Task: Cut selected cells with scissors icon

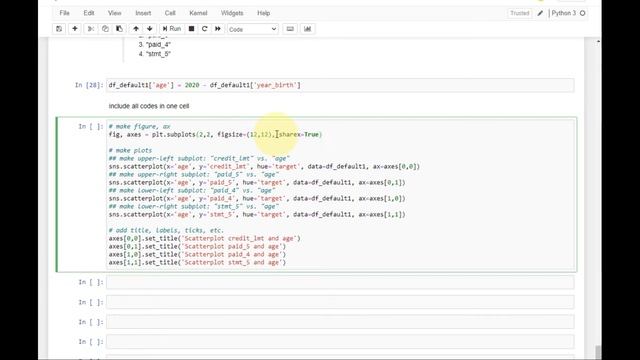Action: click(x=91, y=29)
